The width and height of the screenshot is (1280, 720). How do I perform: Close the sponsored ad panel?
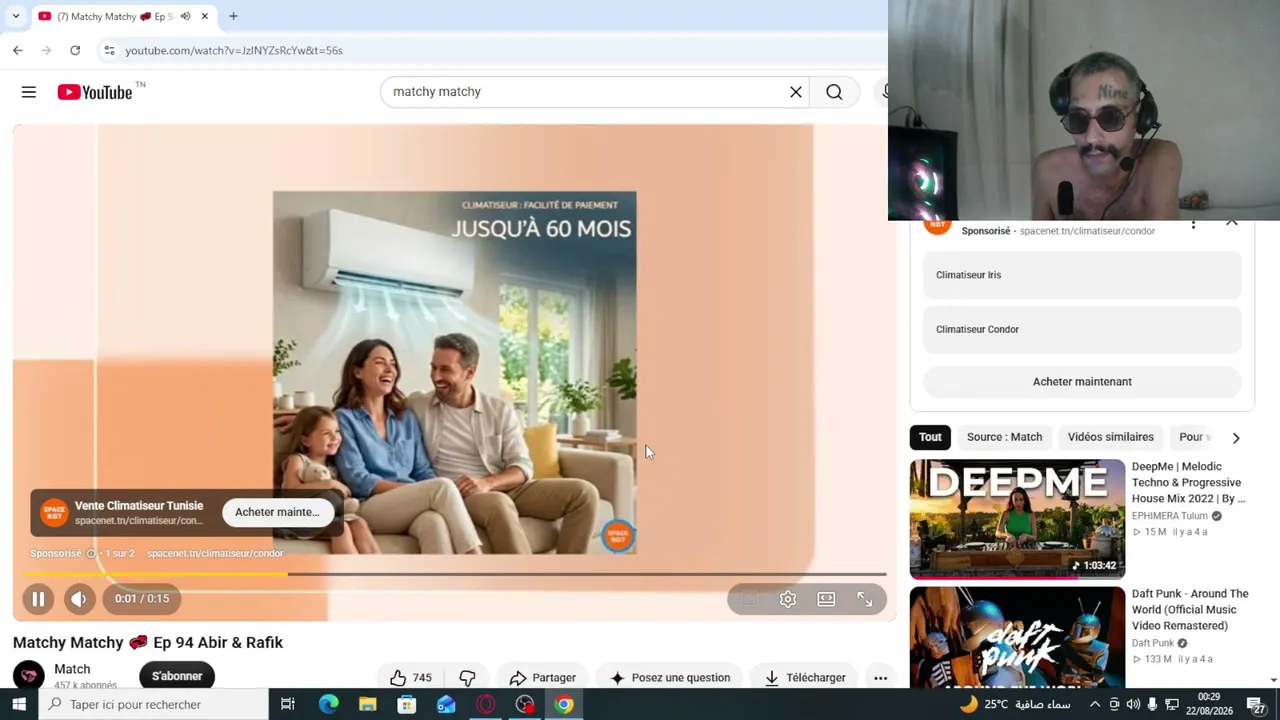[1232, 223]
